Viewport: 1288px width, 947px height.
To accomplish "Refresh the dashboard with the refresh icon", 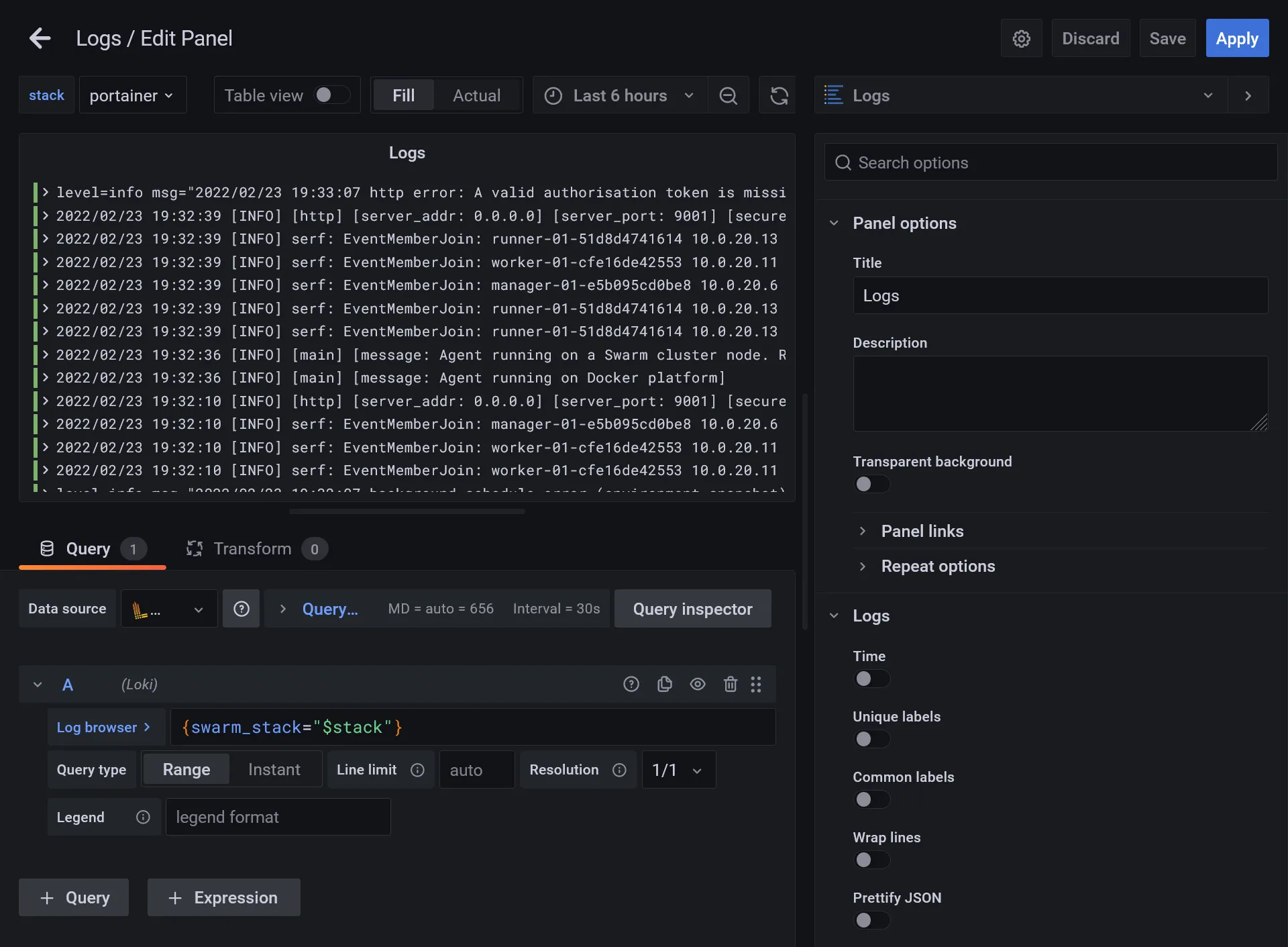I will click(778, 95).
